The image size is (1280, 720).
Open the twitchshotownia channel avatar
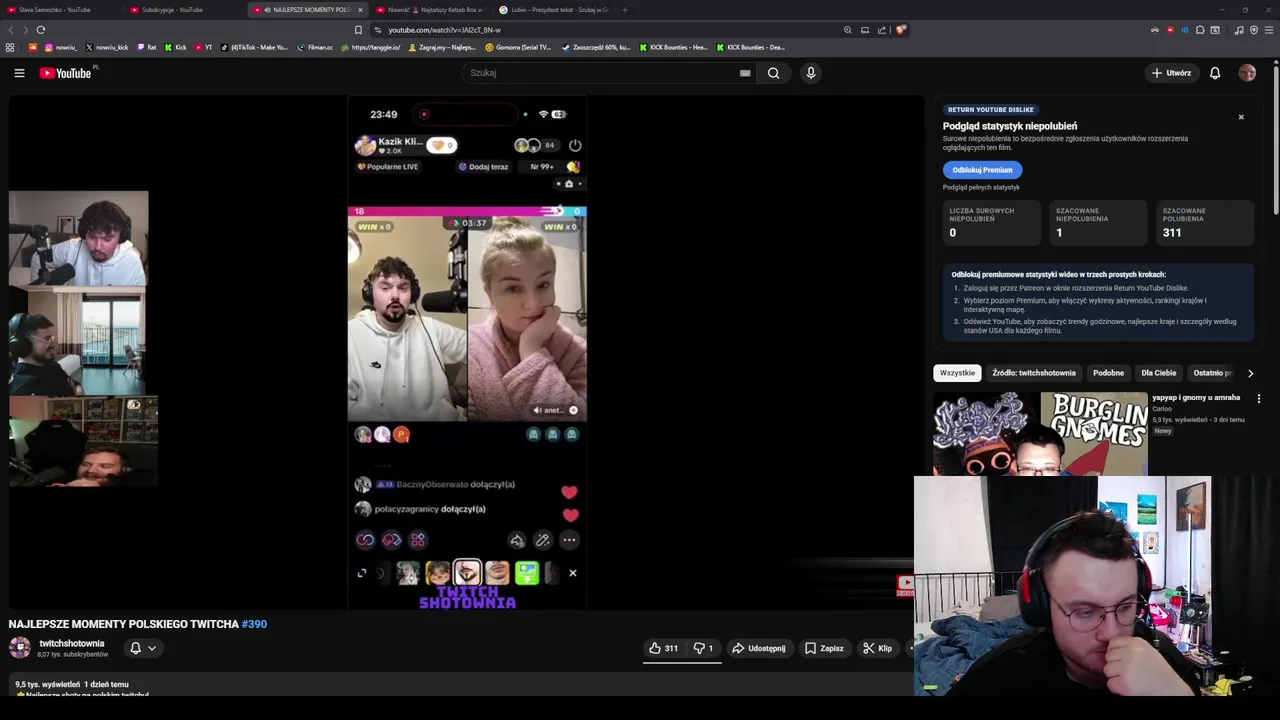tap(20, 648)
